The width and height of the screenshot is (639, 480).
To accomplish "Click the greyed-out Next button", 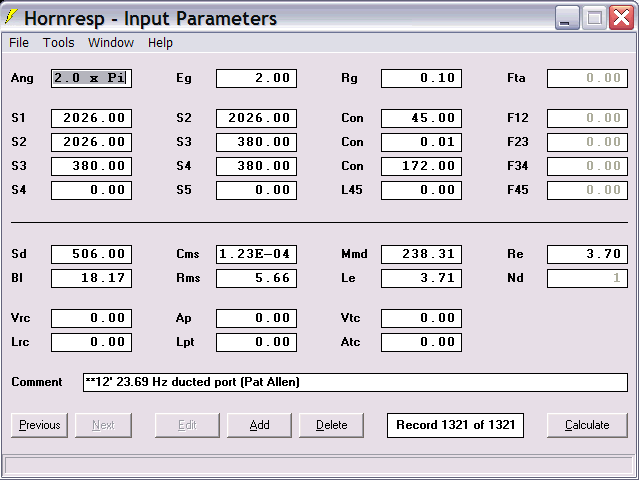I will pos(103,425).
